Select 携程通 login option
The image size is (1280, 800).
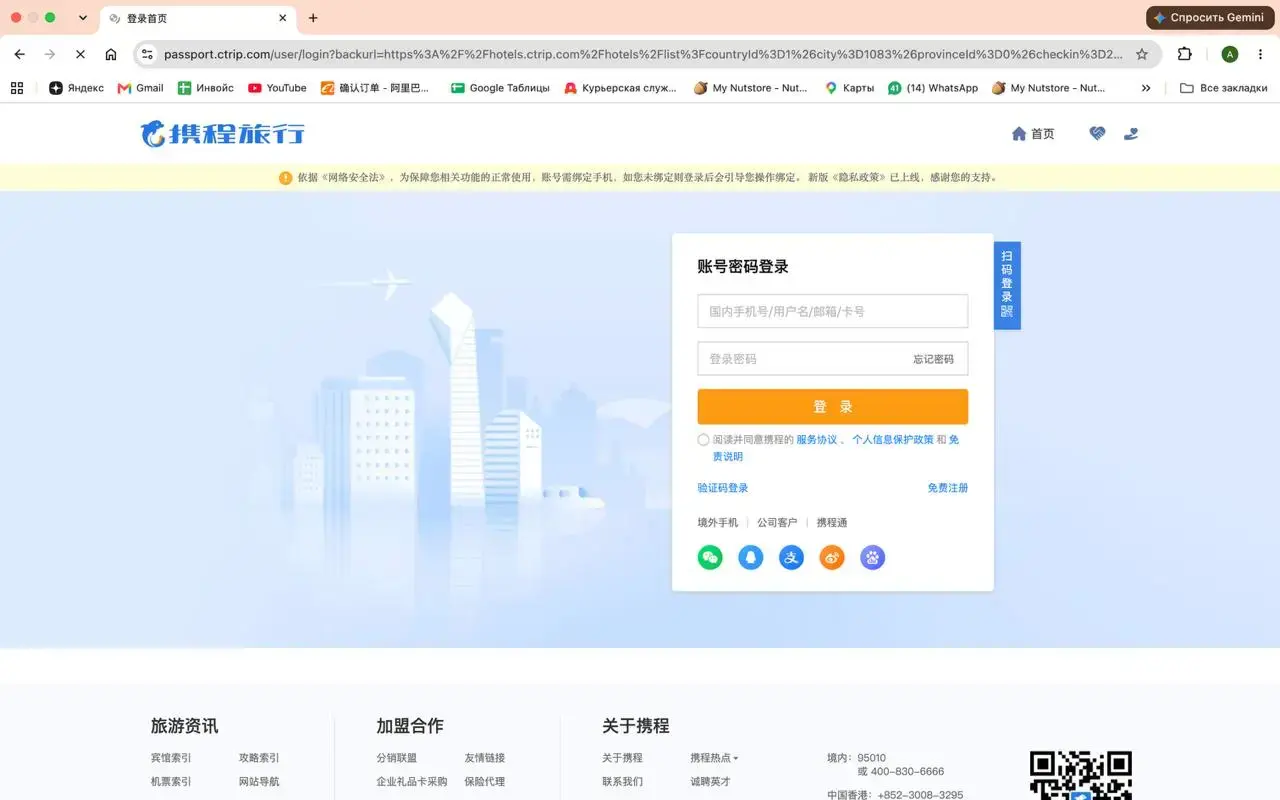831,522
